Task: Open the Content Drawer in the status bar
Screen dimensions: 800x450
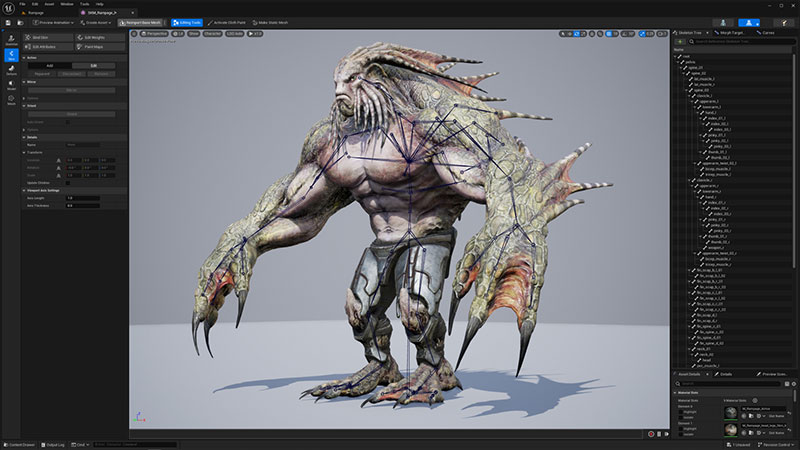Action: [x=19, y=445]
